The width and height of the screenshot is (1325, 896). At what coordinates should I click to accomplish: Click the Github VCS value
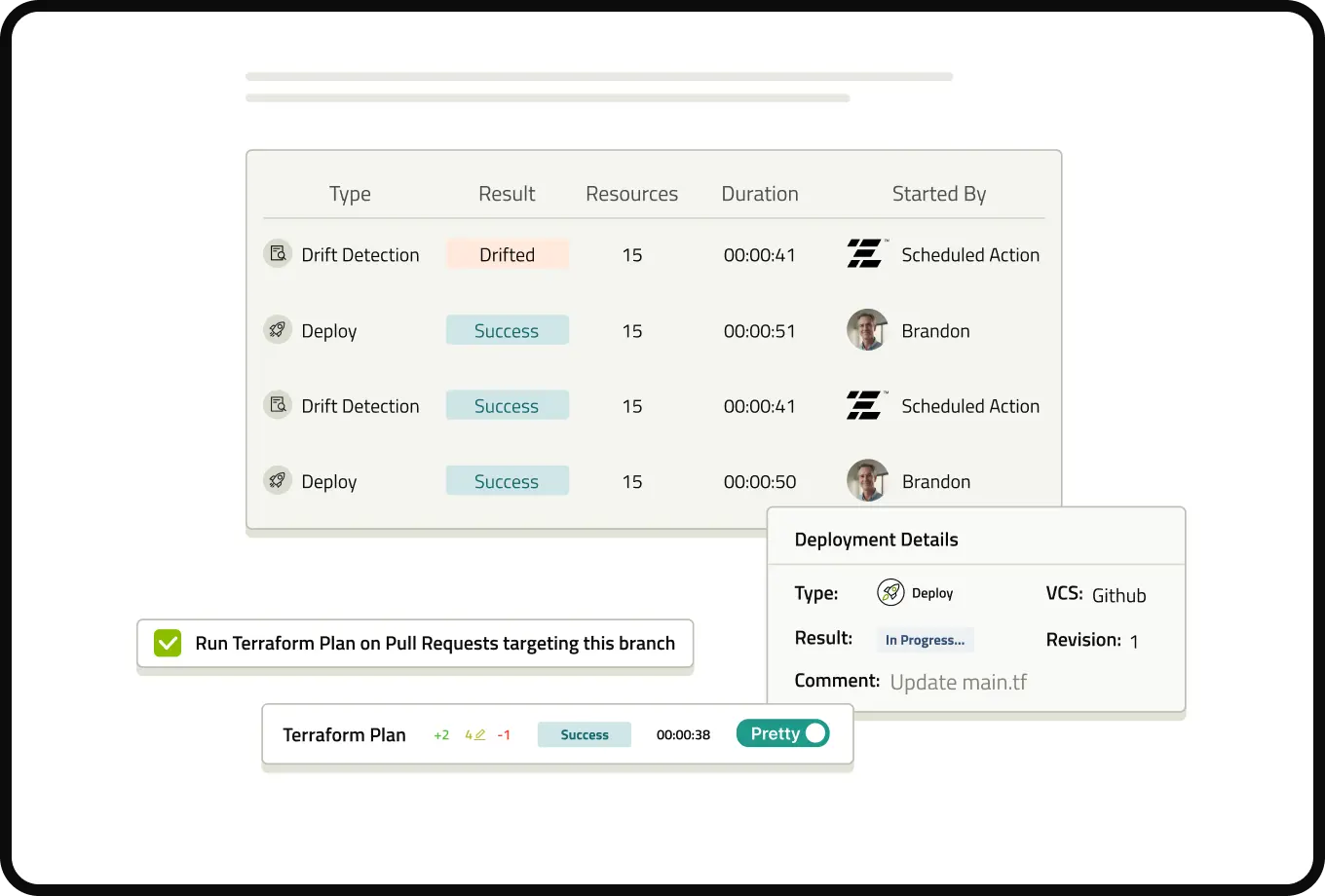pyautogui.click(x=1119, y=595)
